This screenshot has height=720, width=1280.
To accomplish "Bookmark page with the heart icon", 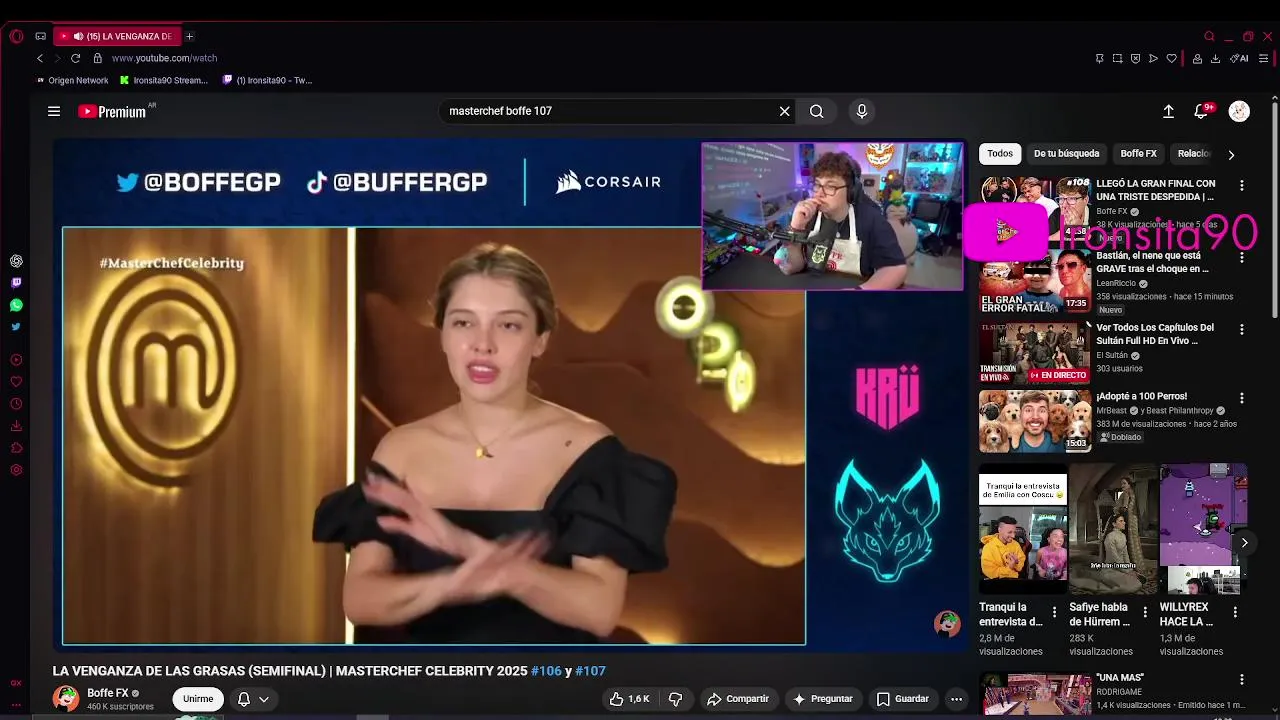I will point(1172,58).
